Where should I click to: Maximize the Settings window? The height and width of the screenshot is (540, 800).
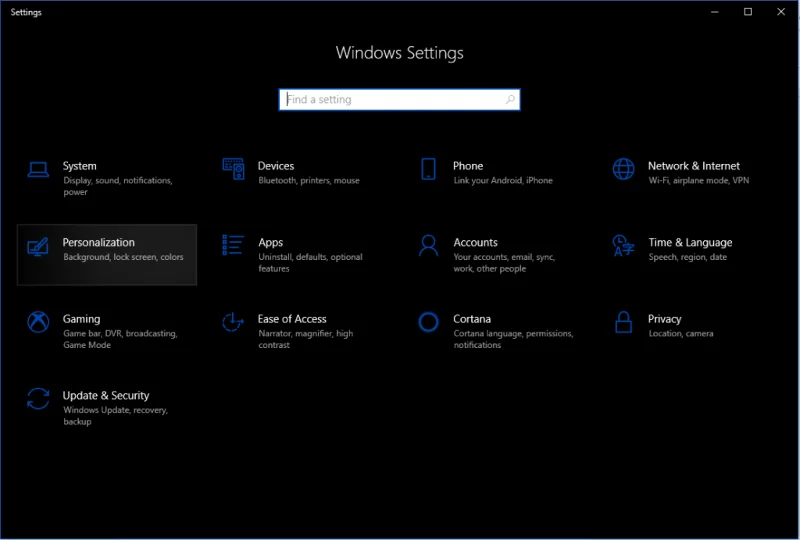(x=747, y=12)
